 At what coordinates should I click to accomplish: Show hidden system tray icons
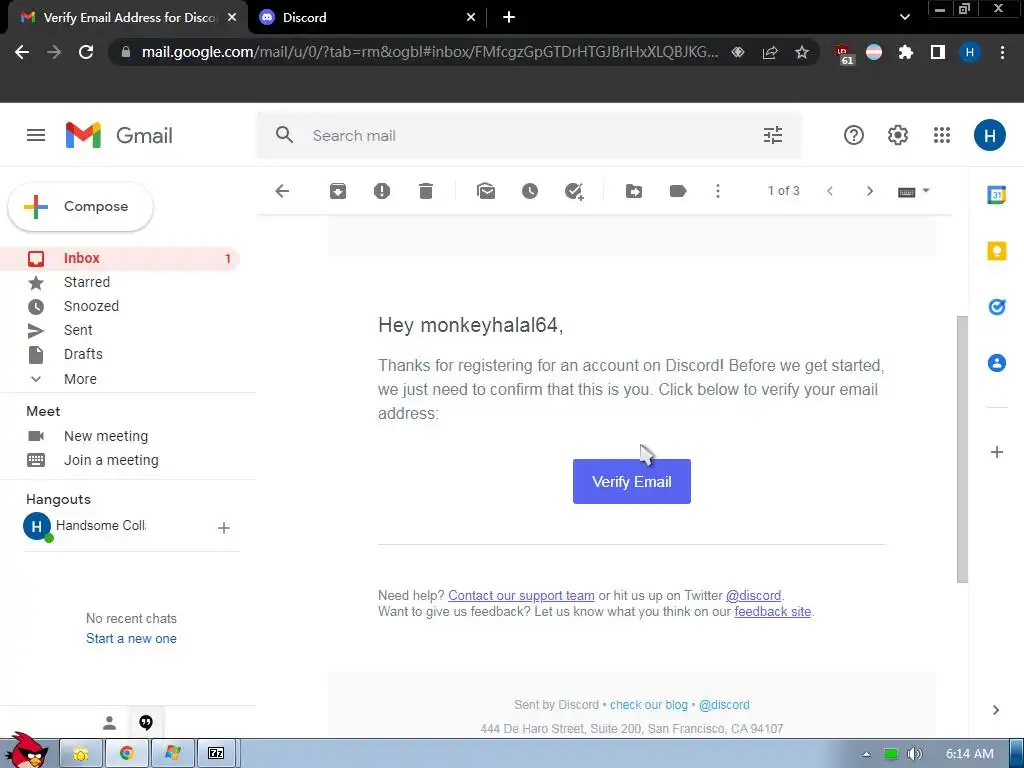[x=866, y=754]
